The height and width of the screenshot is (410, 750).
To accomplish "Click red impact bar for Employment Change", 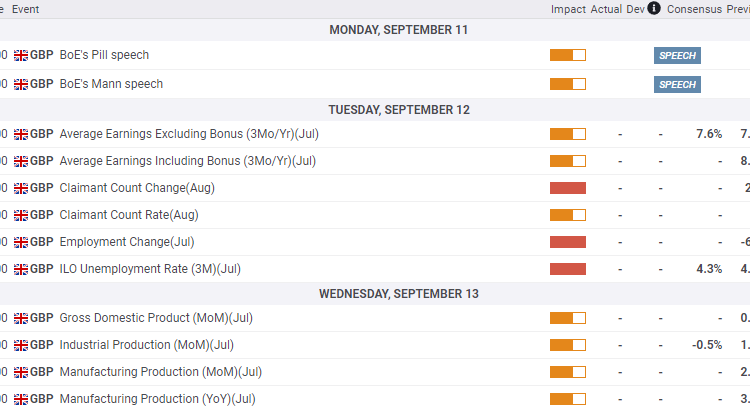I will click(567, 242).
